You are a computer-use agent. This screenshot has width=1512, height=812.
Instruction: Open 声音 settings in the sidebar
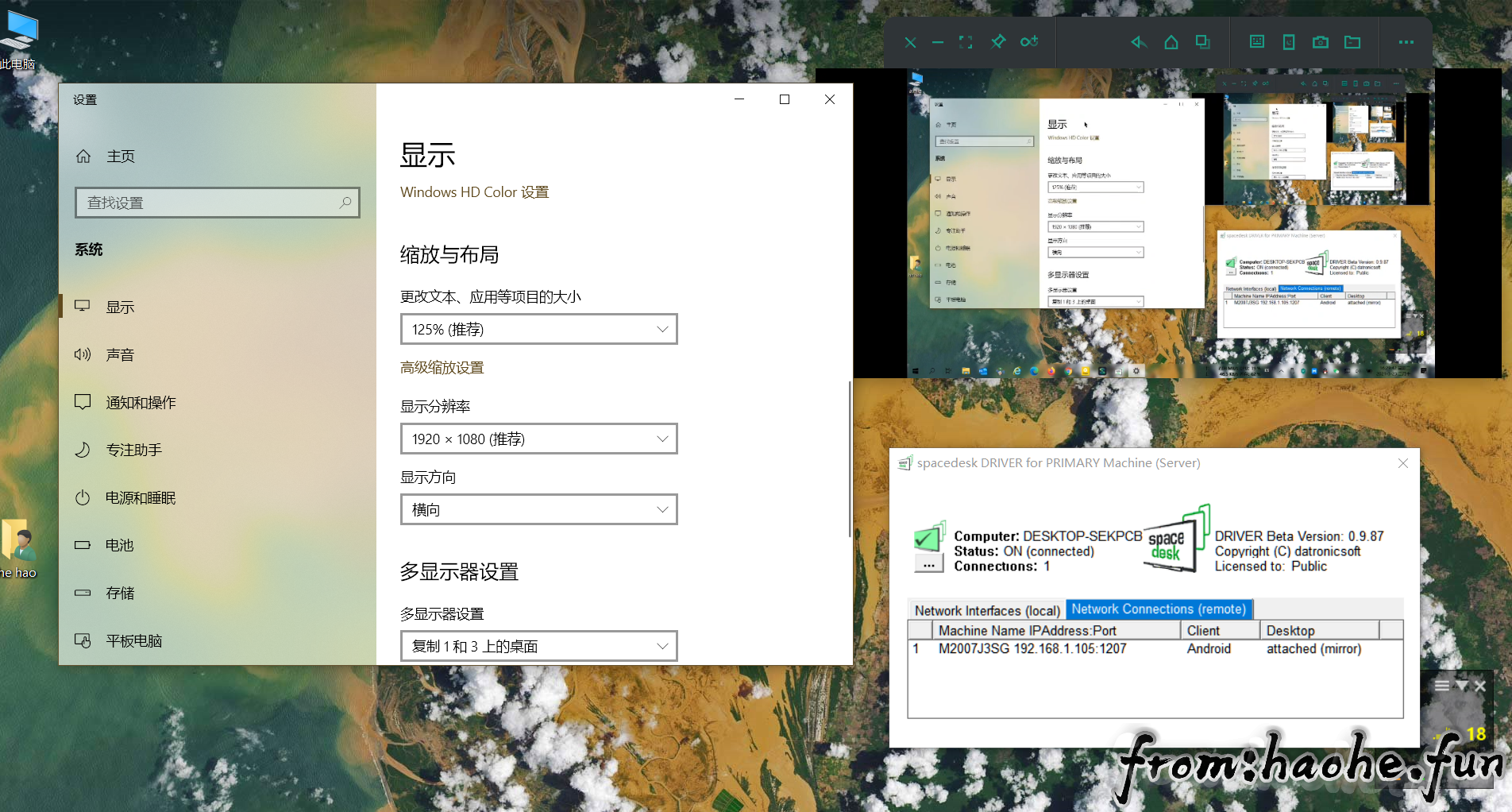click(217, 354)
